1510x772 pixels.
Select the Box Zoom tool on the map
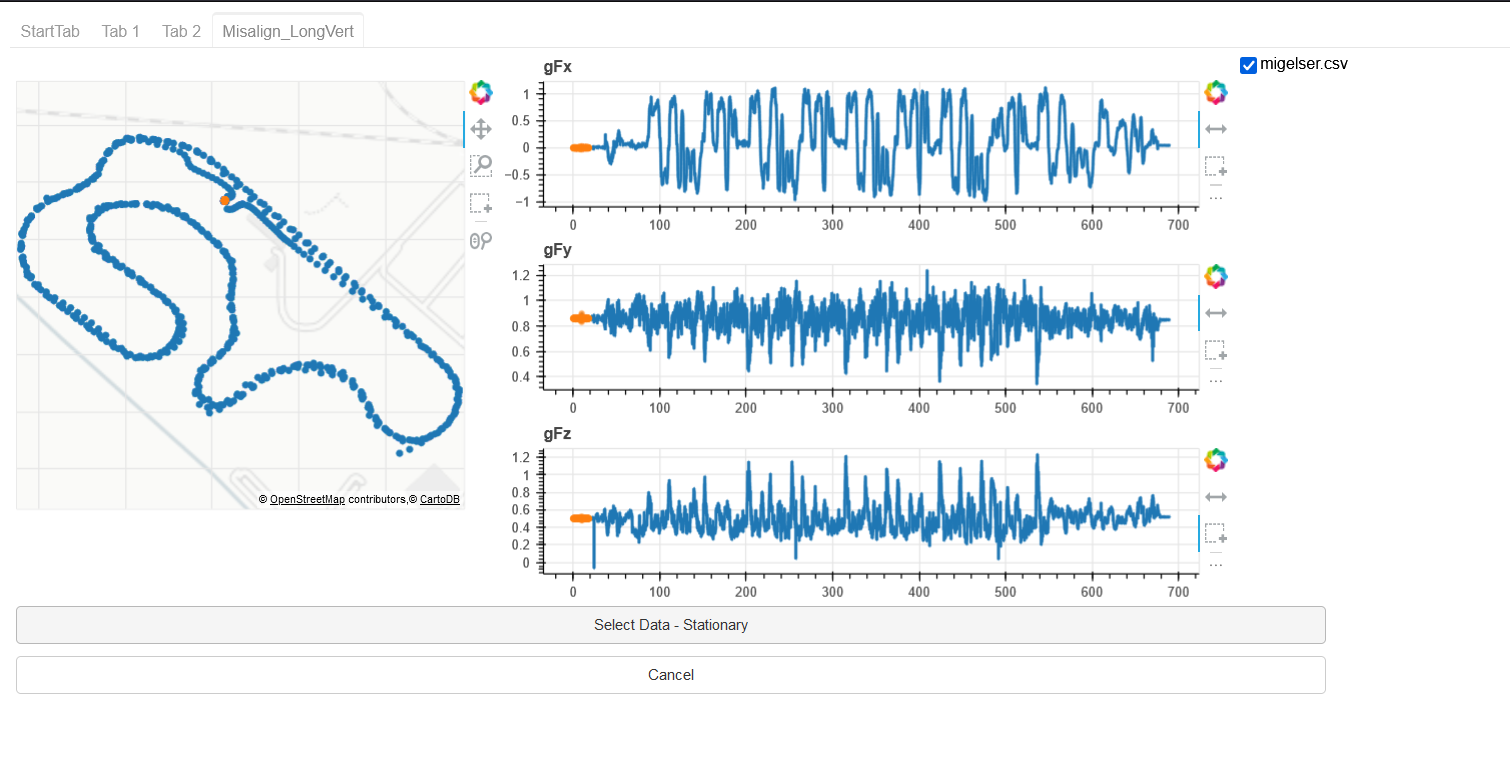[481, 166]
